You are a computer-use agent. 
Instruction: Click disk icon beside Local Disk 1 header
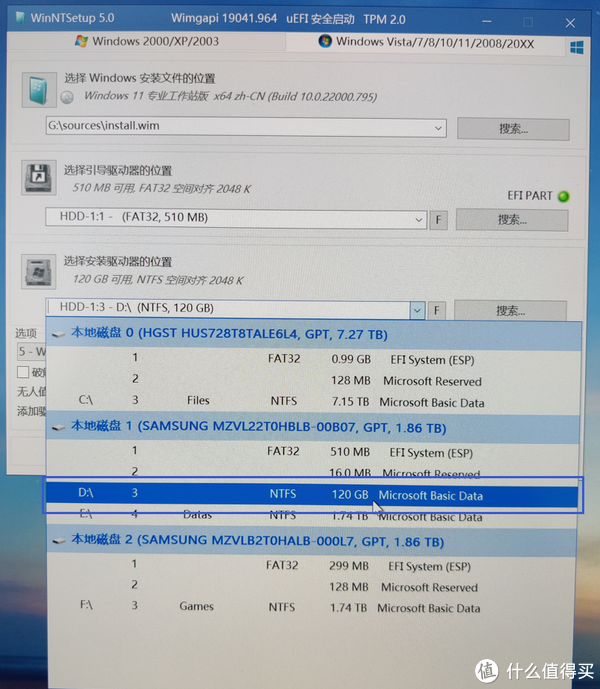click(58, 428)
